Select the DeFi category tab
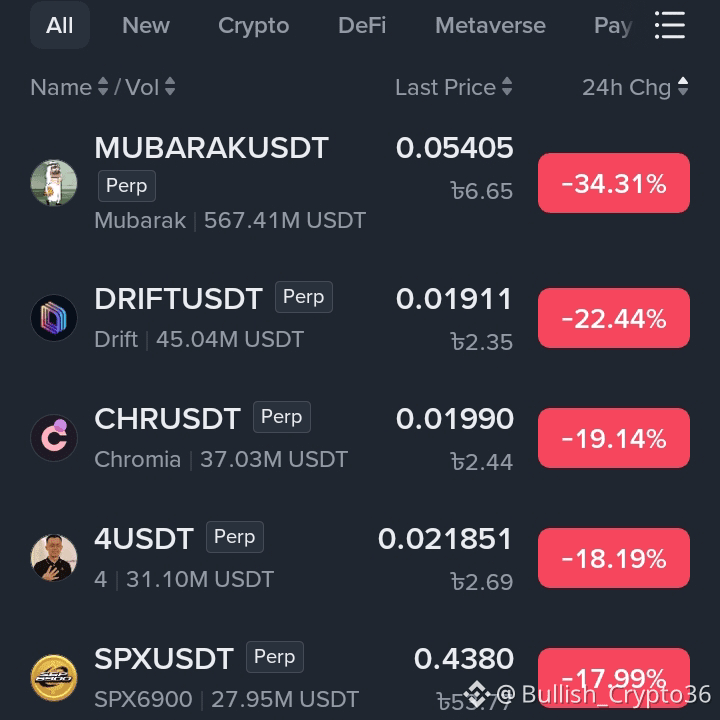The image size is (720, 720). pos(362,25)
